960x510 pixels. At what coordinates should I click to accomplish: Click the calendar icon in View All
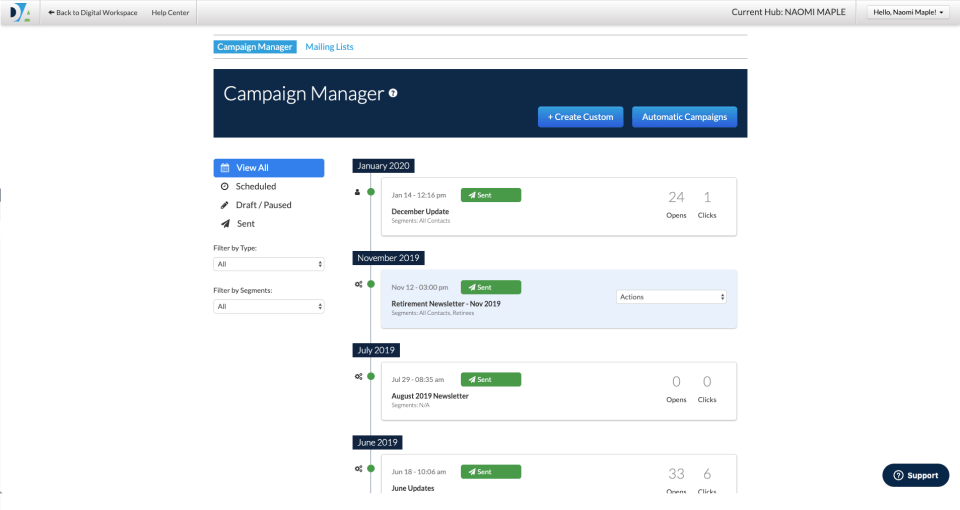[x=225, y=168]
